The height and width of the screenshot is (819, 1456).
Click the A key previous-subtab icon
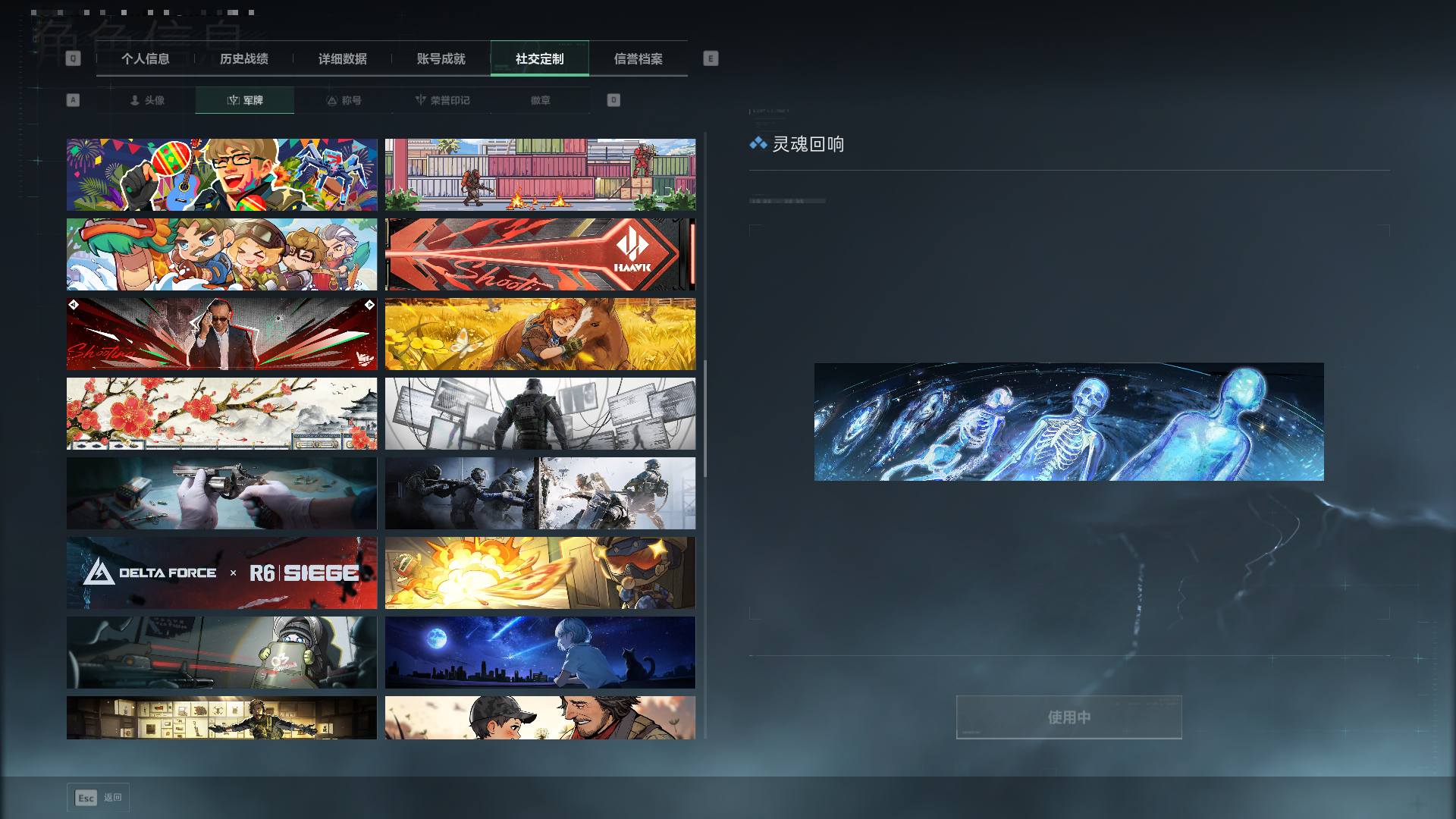73,100
